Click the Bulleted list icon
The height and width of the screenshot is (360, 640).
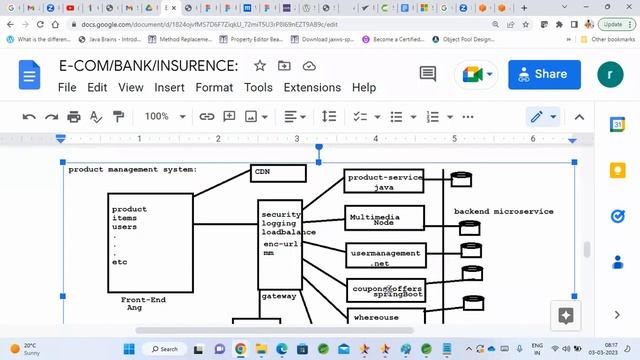(396, 117)
